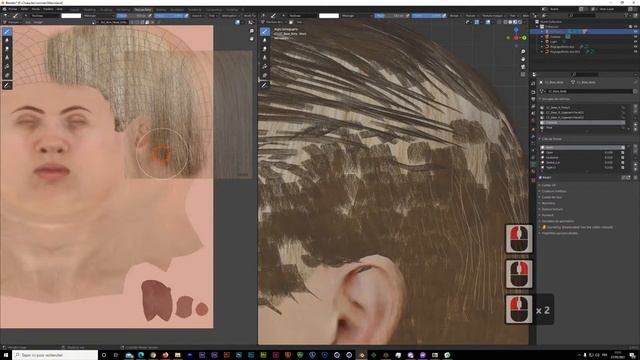The image size is (640, 360).
Task: Click the pan hand gizmo in the 3D viewport
Action: point(523,59)
